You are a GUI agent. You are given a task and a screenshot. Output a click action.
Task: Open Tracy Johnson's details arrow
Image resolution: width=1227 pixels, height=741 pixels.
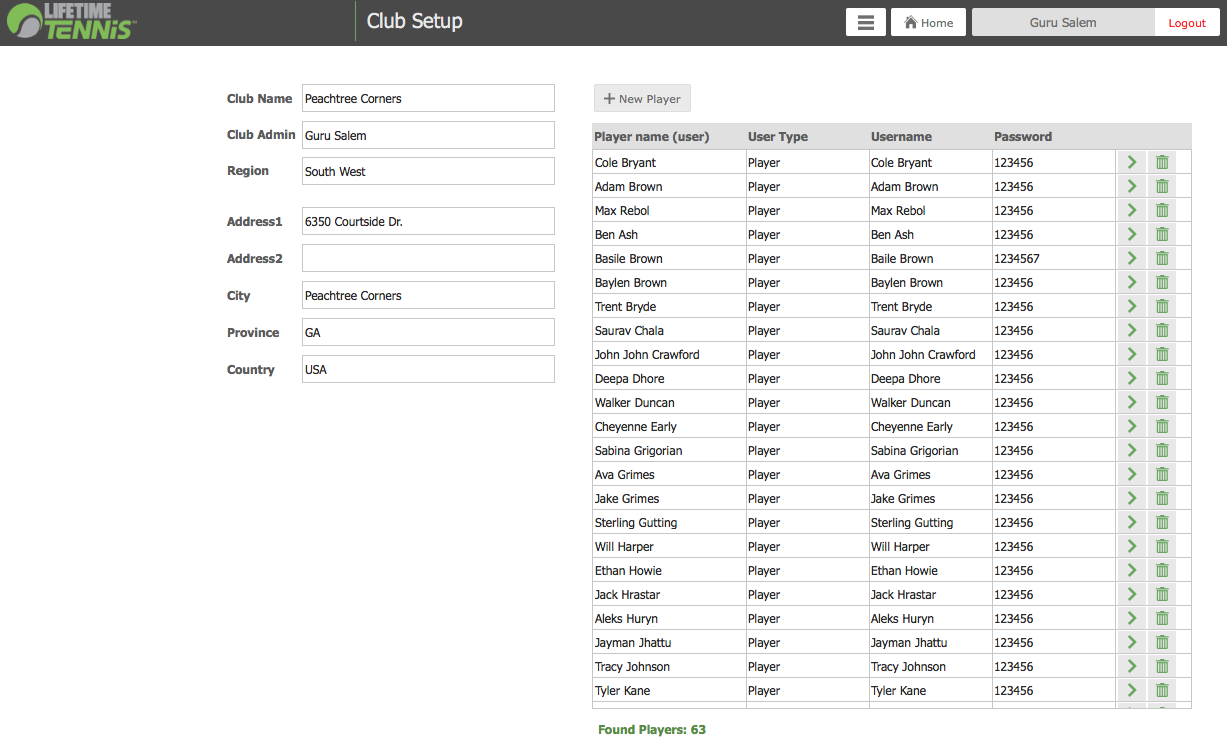pos(1132,666)
